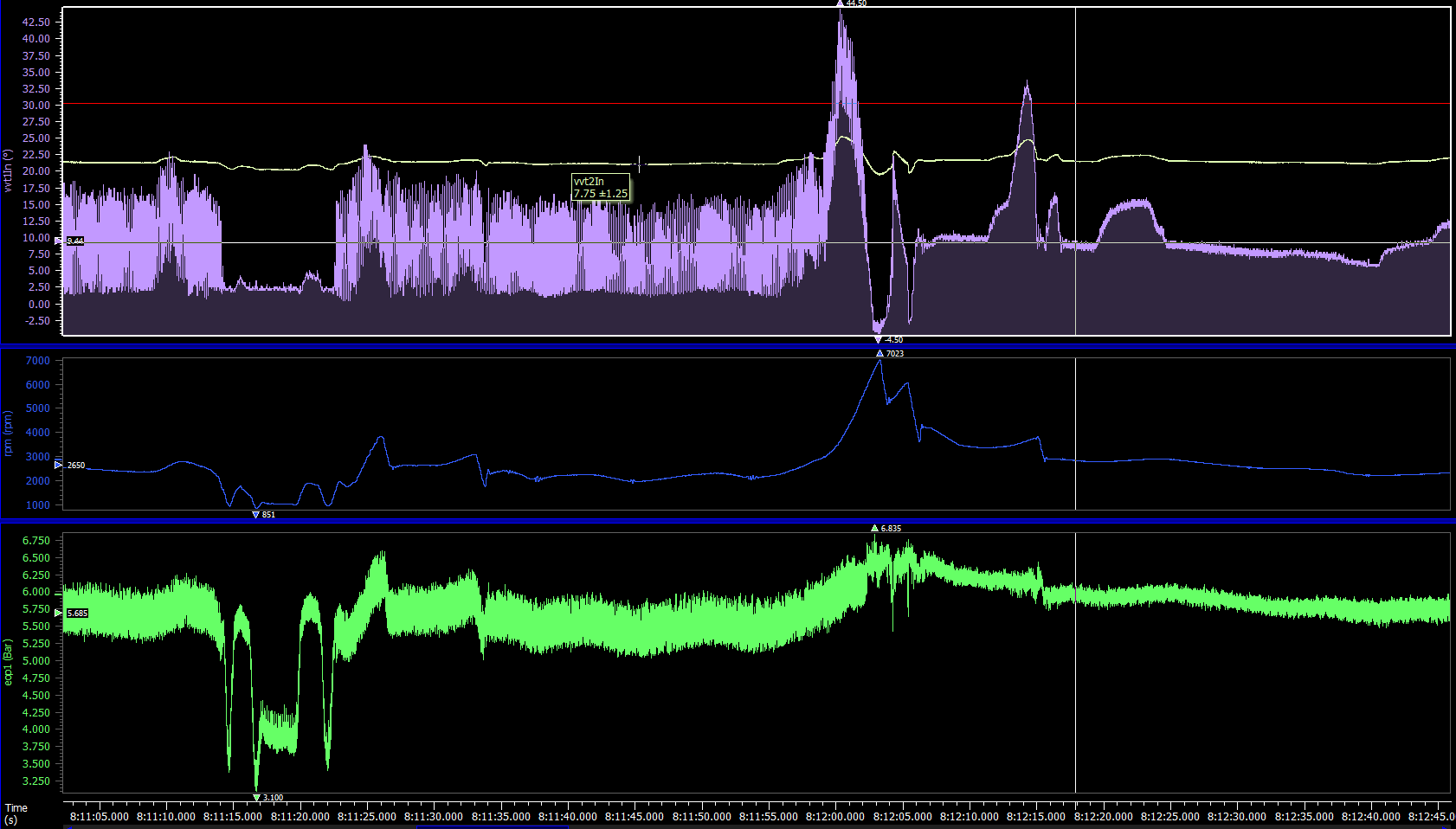
Task: Click the blue divider between rpm and eop1 charts
Action: pos(727,522)
